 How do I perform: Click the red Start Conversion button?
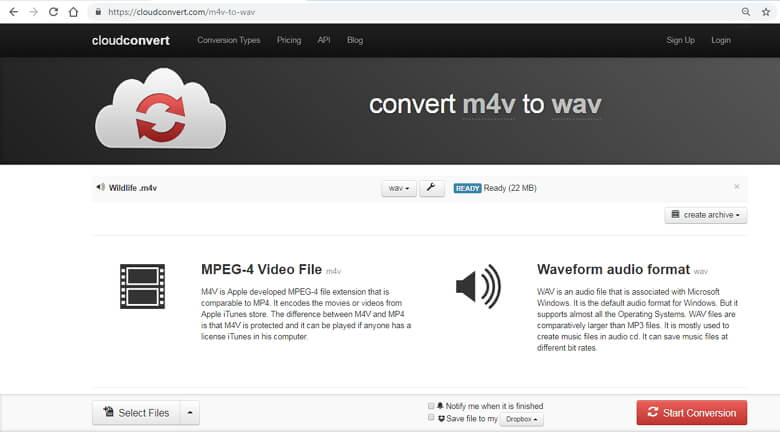tap(692, 413)
